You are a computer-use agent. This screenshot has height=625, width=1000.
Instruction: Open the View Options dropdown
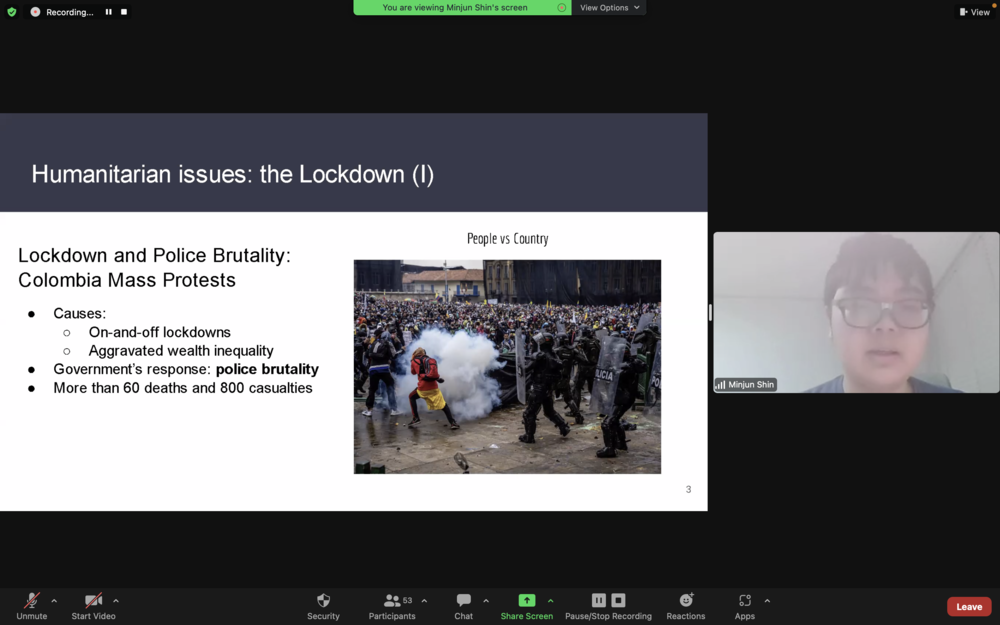click(x=609, y=8)
